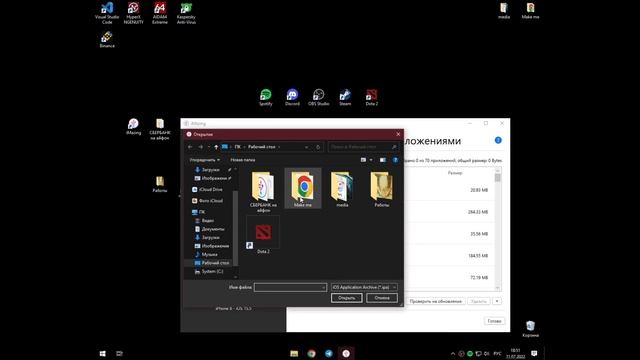Image resolution: width=640 pixels, height=360 pixels.
Task: Open Фото iCloud in the dialog sidebar
Action: pyautogui.click(x=207, y=201)
